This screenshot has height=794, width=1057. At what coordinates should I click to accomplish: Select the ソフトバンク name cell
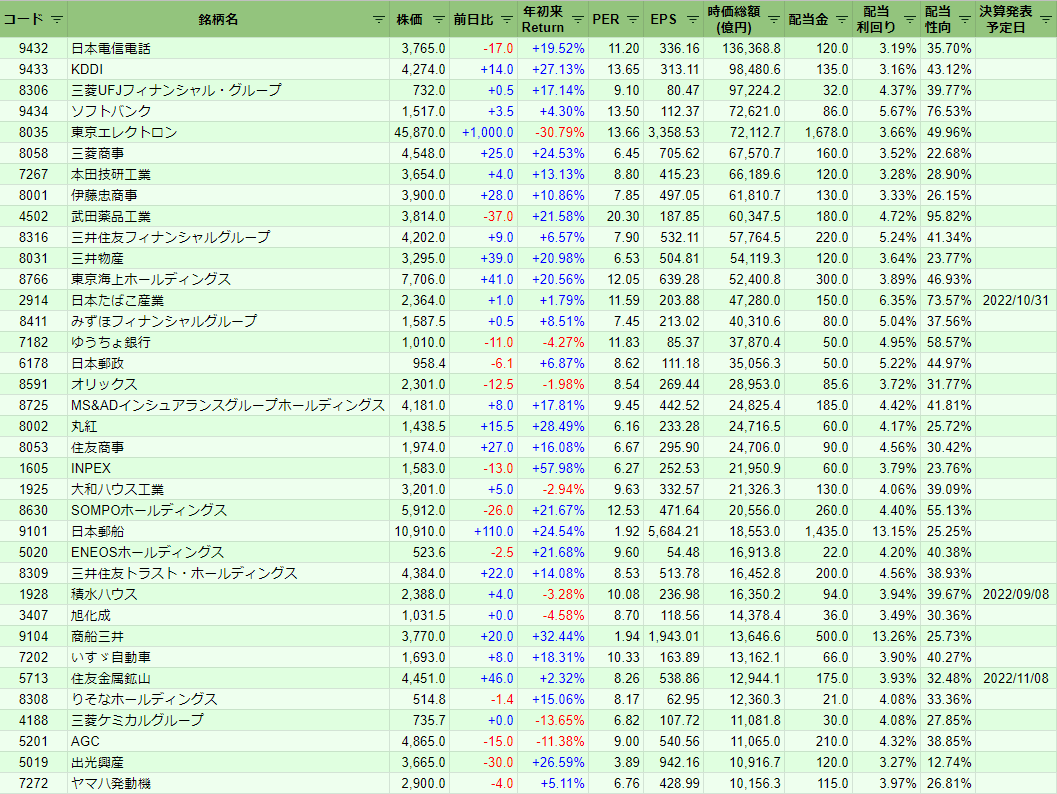(x=229, y=111)
